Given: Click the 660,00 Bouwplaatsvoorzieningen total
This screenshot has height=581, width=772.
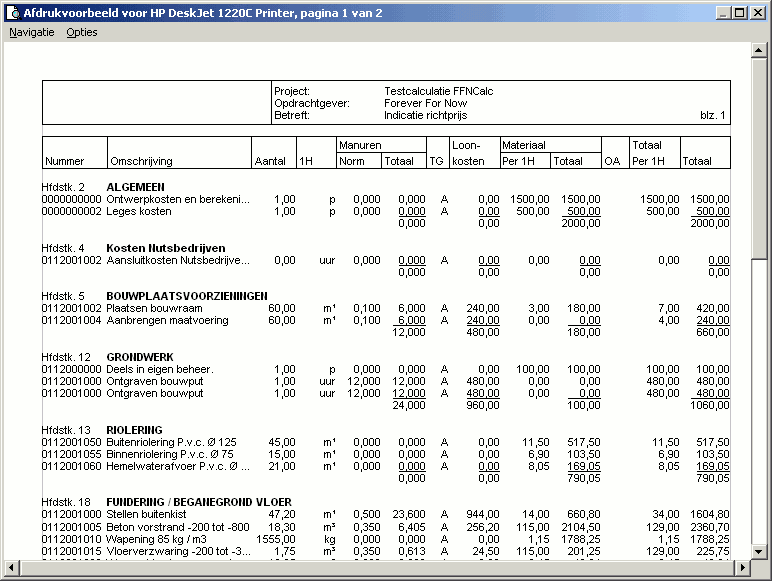Looking at the screenshot, I should pos(712,332).
